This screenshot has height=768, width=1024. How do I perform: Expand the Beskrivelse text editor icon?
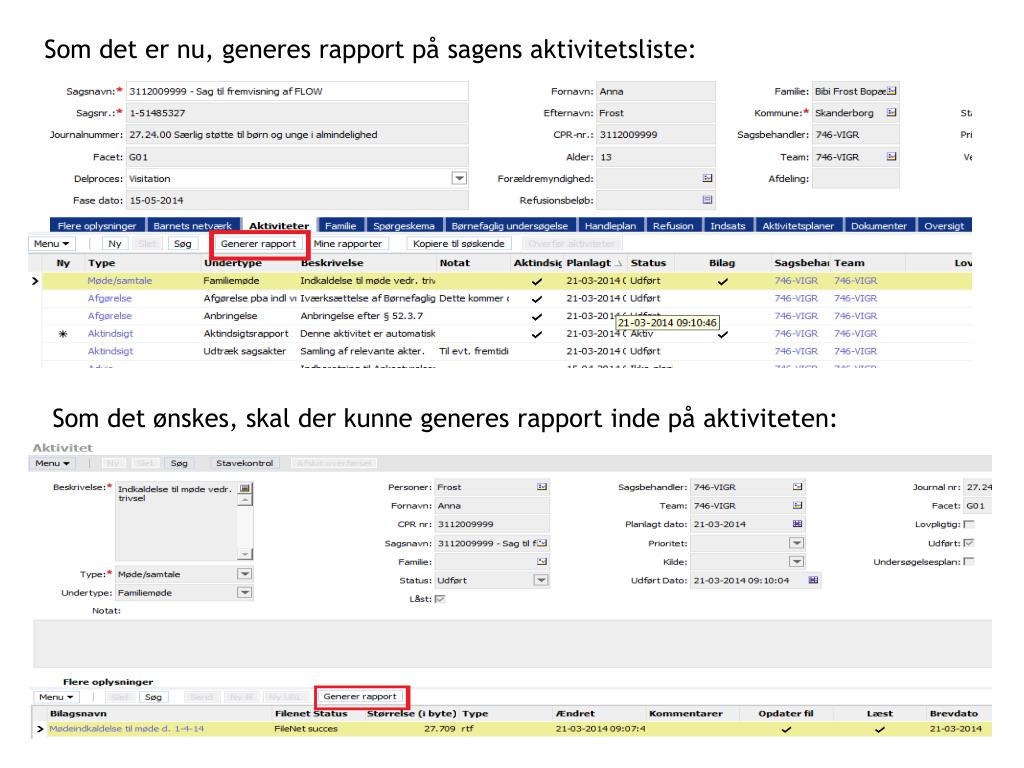tap(245, 488)
